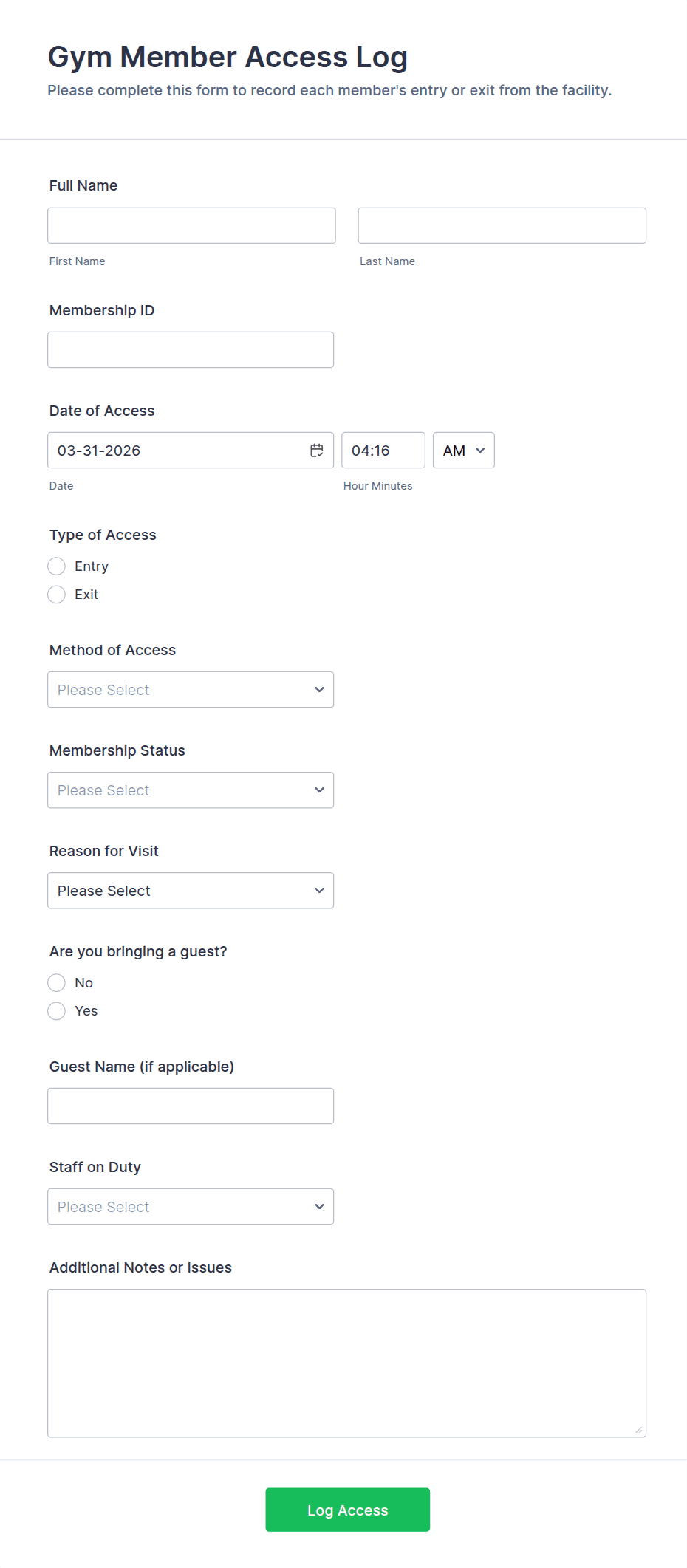This screenshot has height=1568, width=687.
Task: Click the Guest Name text field
Action: point(190,1106)
